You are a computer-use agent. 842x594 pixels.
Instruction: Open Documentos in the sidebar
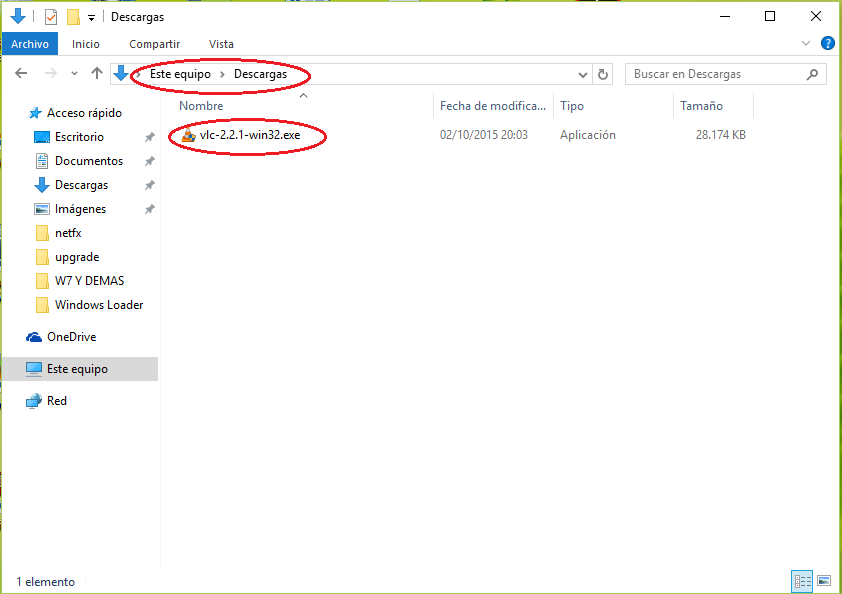(x=89, y=161)
